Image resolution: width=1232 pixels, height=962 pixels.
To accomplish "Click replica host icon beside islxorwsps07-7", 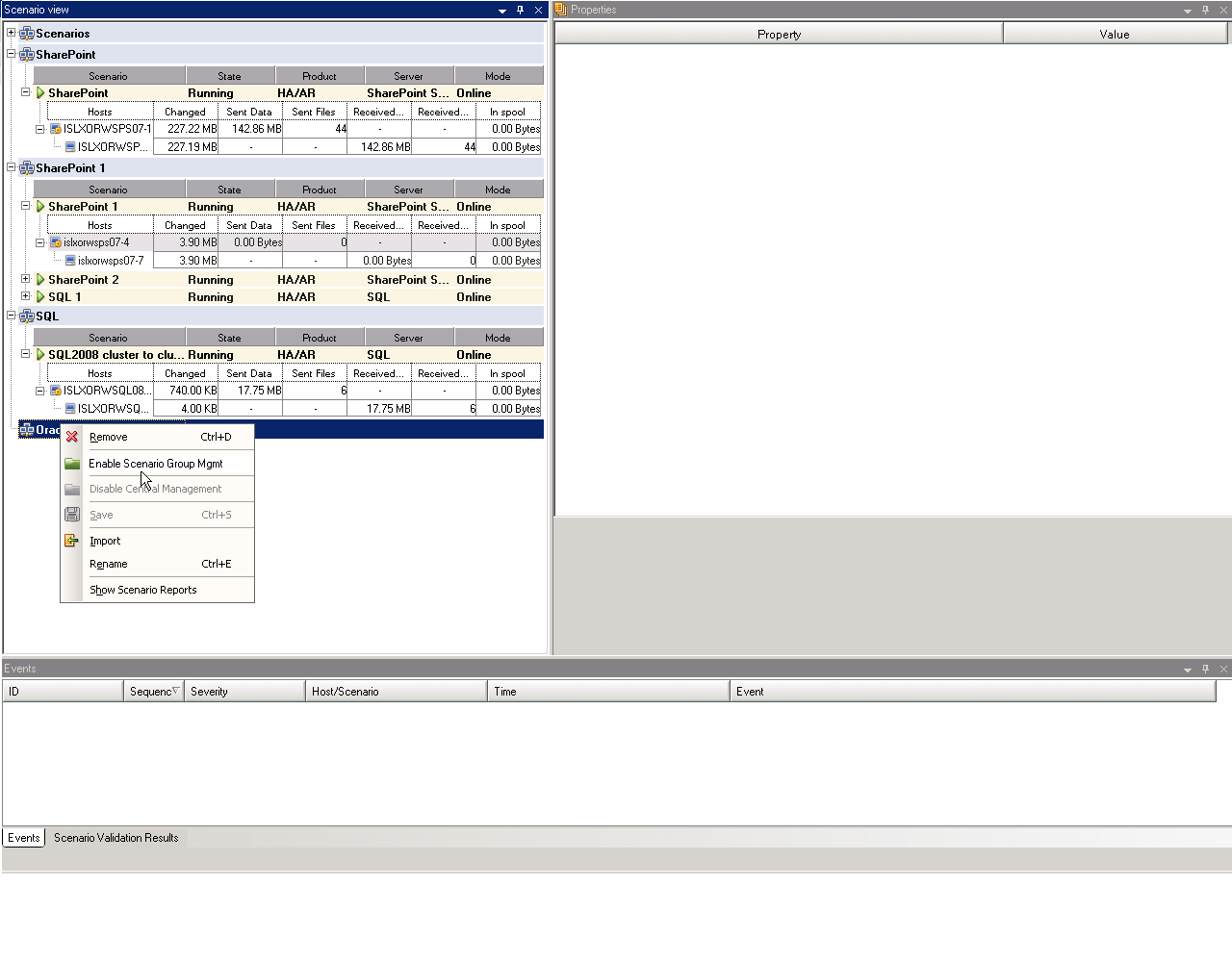I will point(68,260).
